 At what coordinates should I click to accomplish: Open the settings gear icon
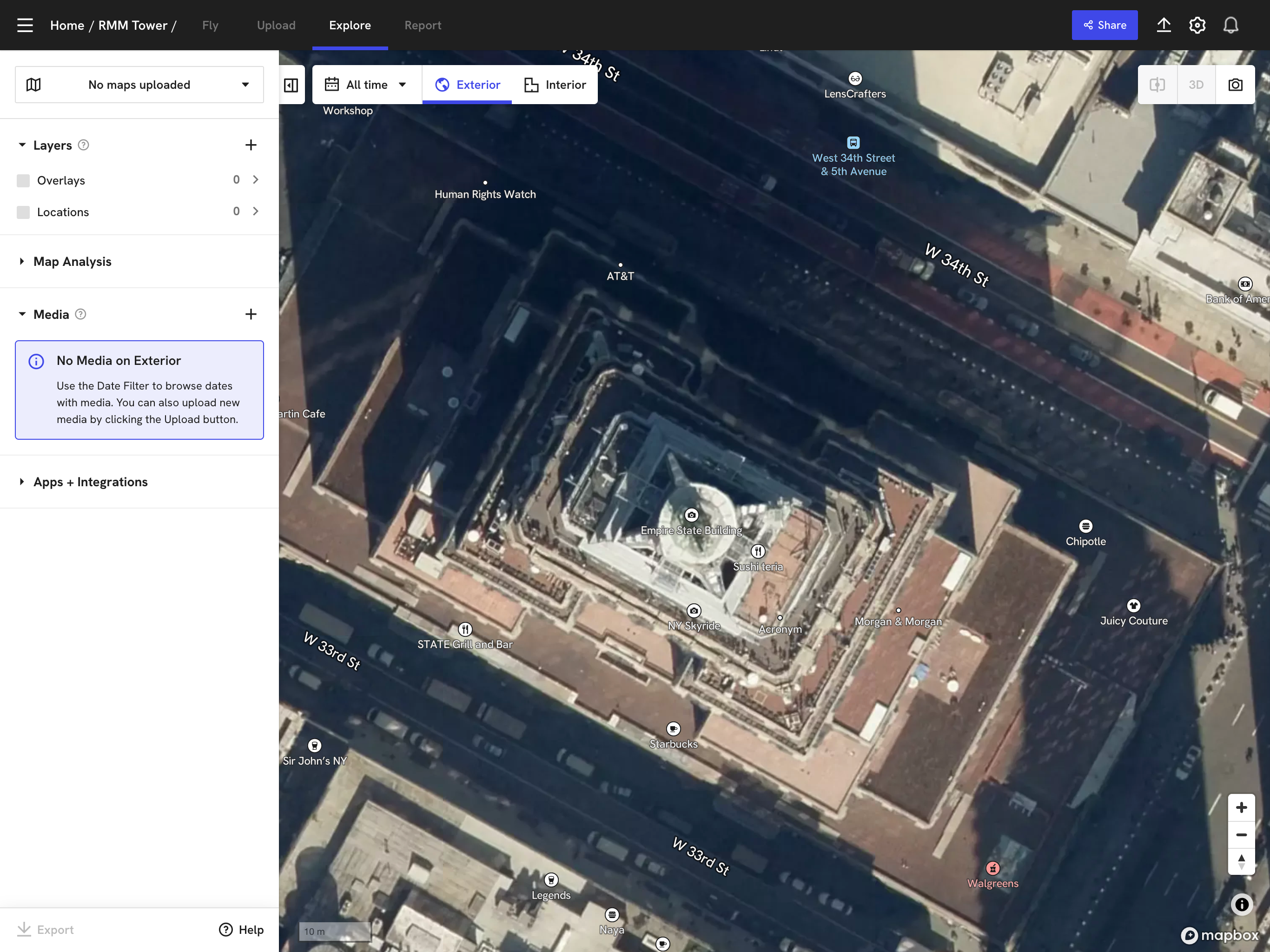click(x=1197, y=25)
